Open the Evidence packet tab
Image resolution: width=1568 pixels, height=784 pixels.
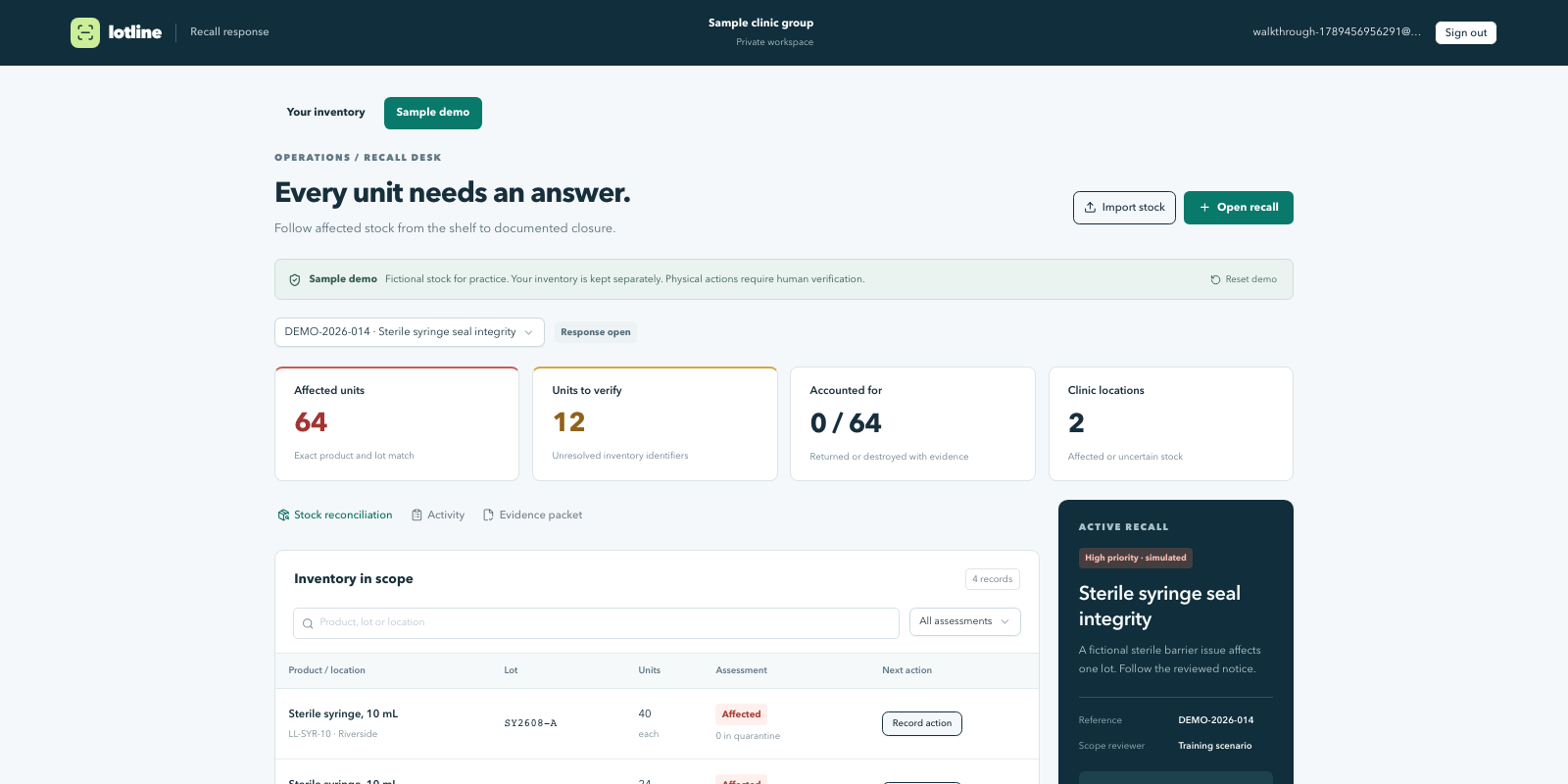click(x=532, y=514)
